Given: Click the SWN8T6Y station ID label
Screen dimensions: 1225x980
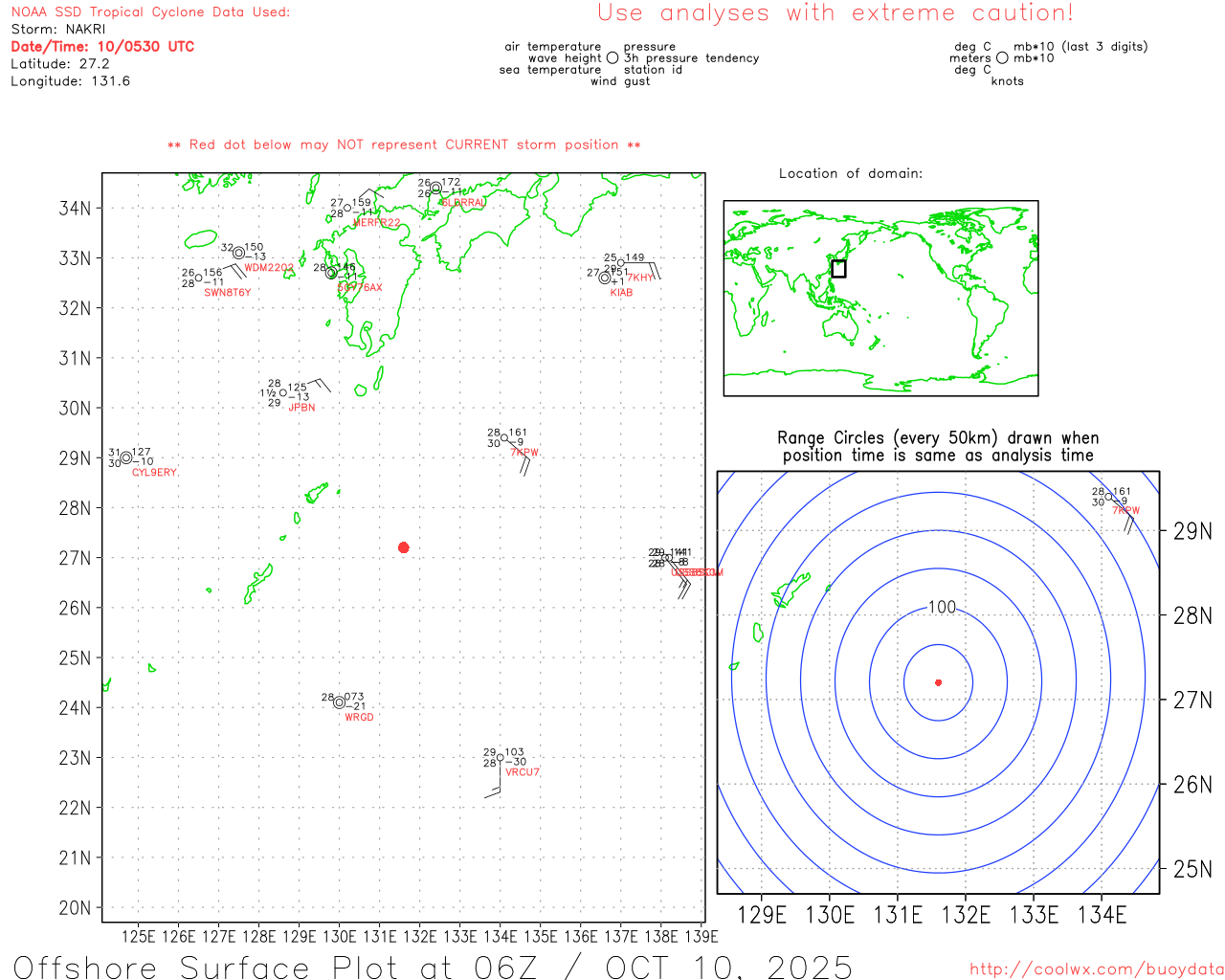Looking at the screenshot, I should point(228,293).
